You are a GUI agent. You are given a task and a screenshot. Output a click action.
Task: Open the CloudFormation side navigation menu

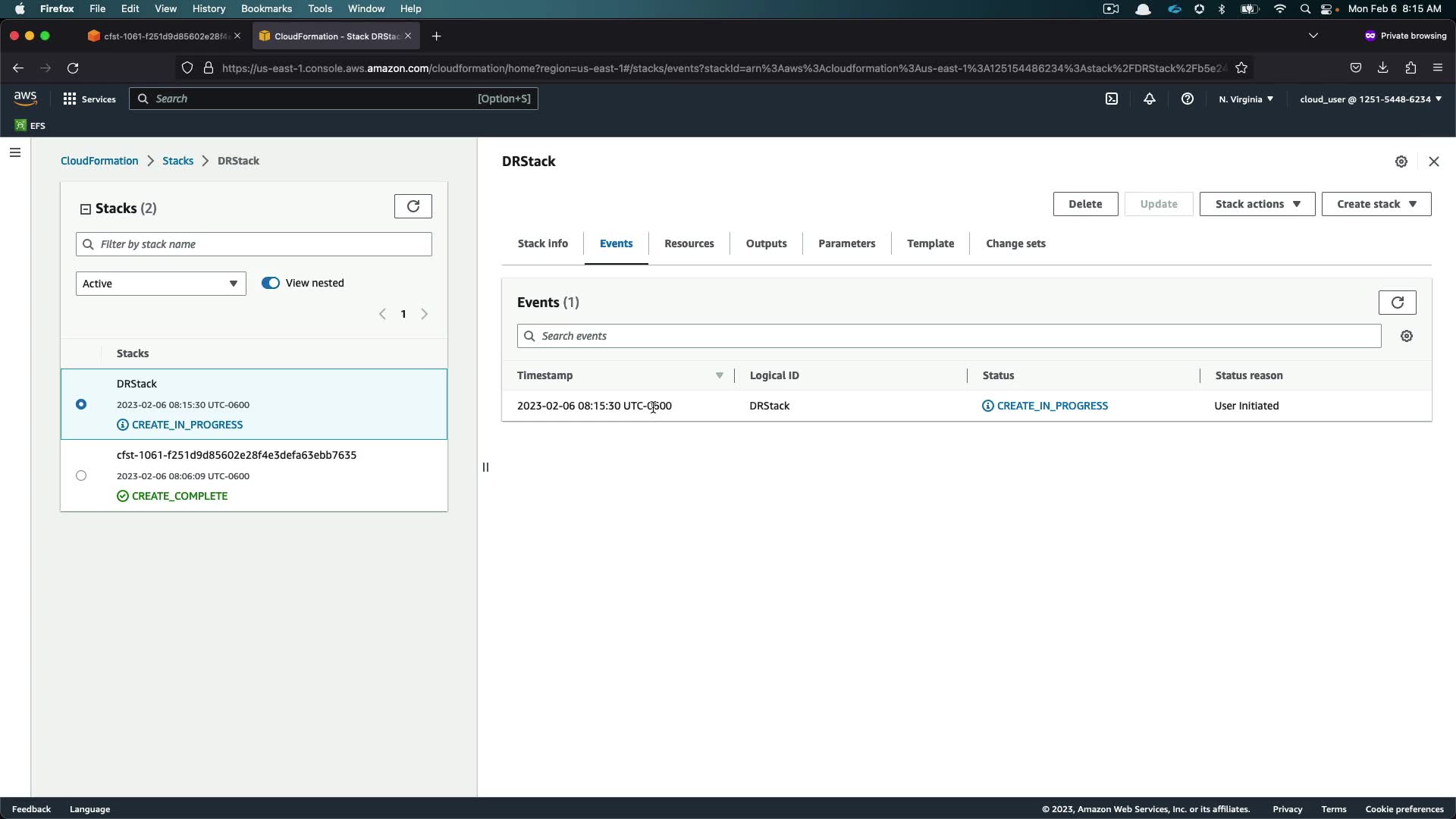15,152
